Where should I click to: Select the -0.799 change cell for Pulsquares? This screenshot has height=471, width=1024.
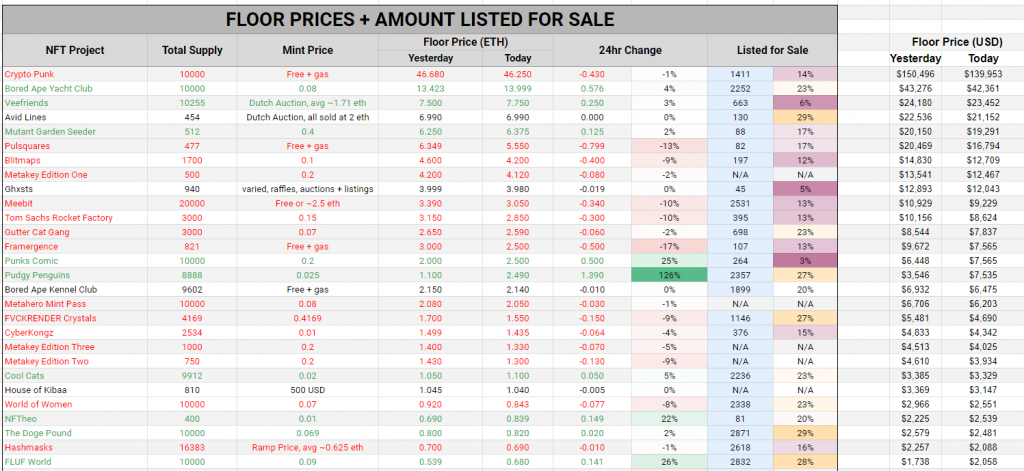pyautogui.click(x=592, y=146)
